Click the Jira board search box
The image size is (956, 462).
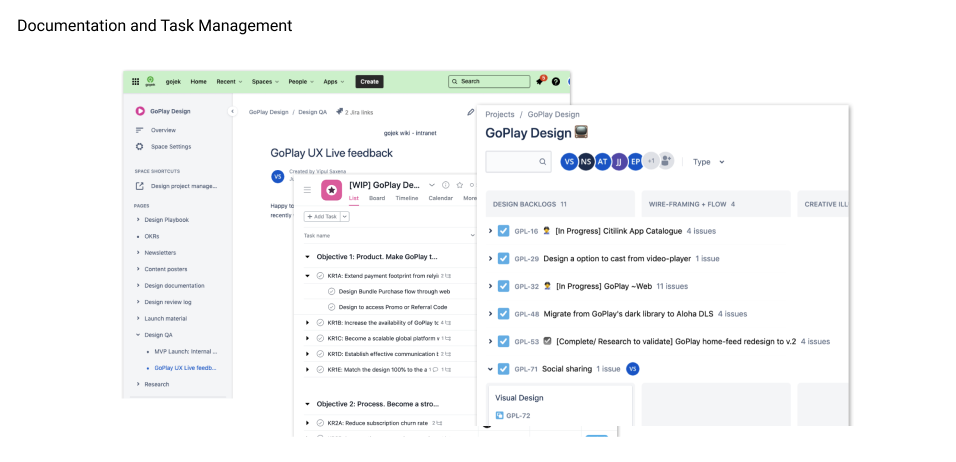(x=519, y=162)
